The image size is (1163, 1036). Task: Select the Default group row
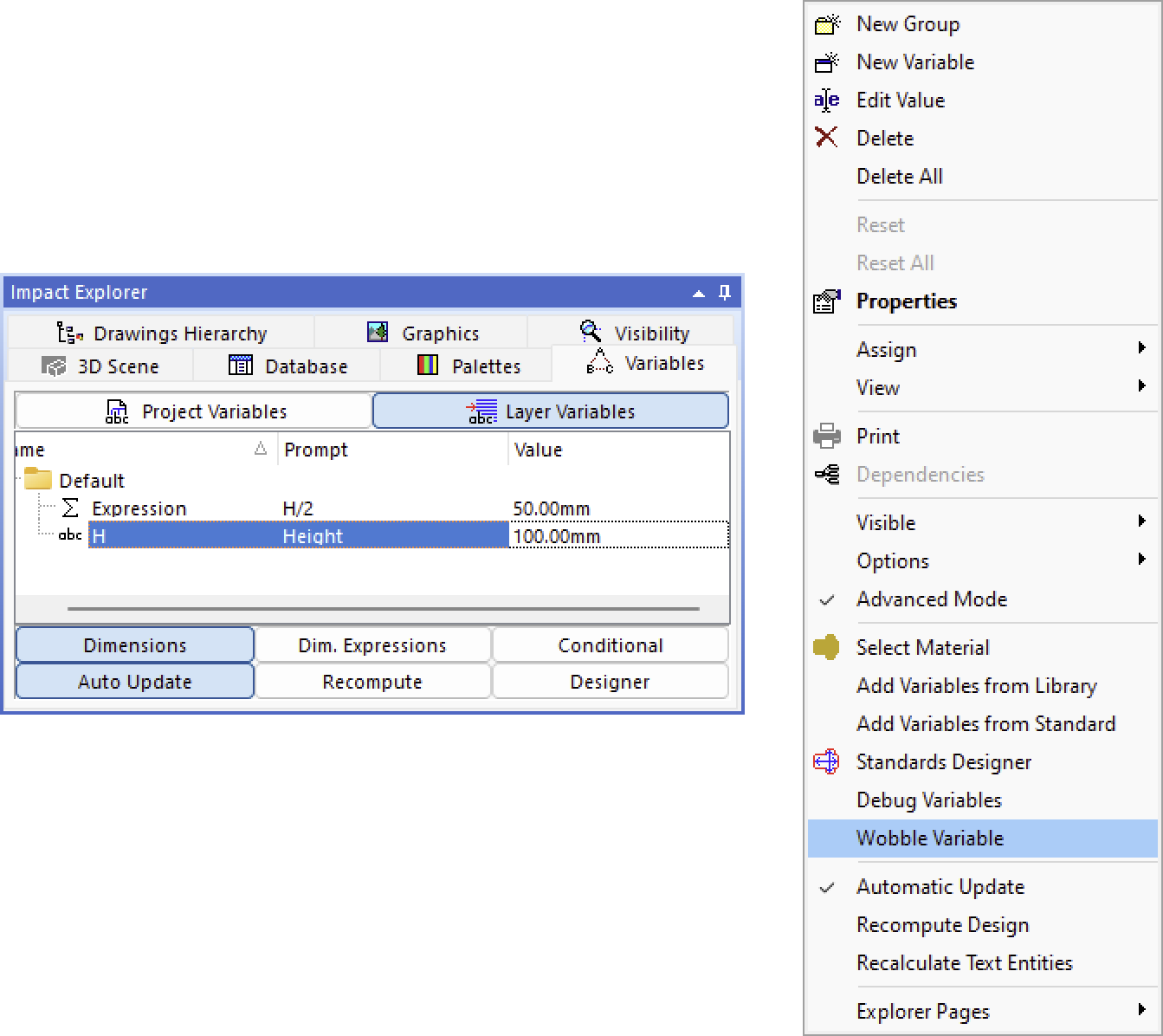click(x=372, y=480)
